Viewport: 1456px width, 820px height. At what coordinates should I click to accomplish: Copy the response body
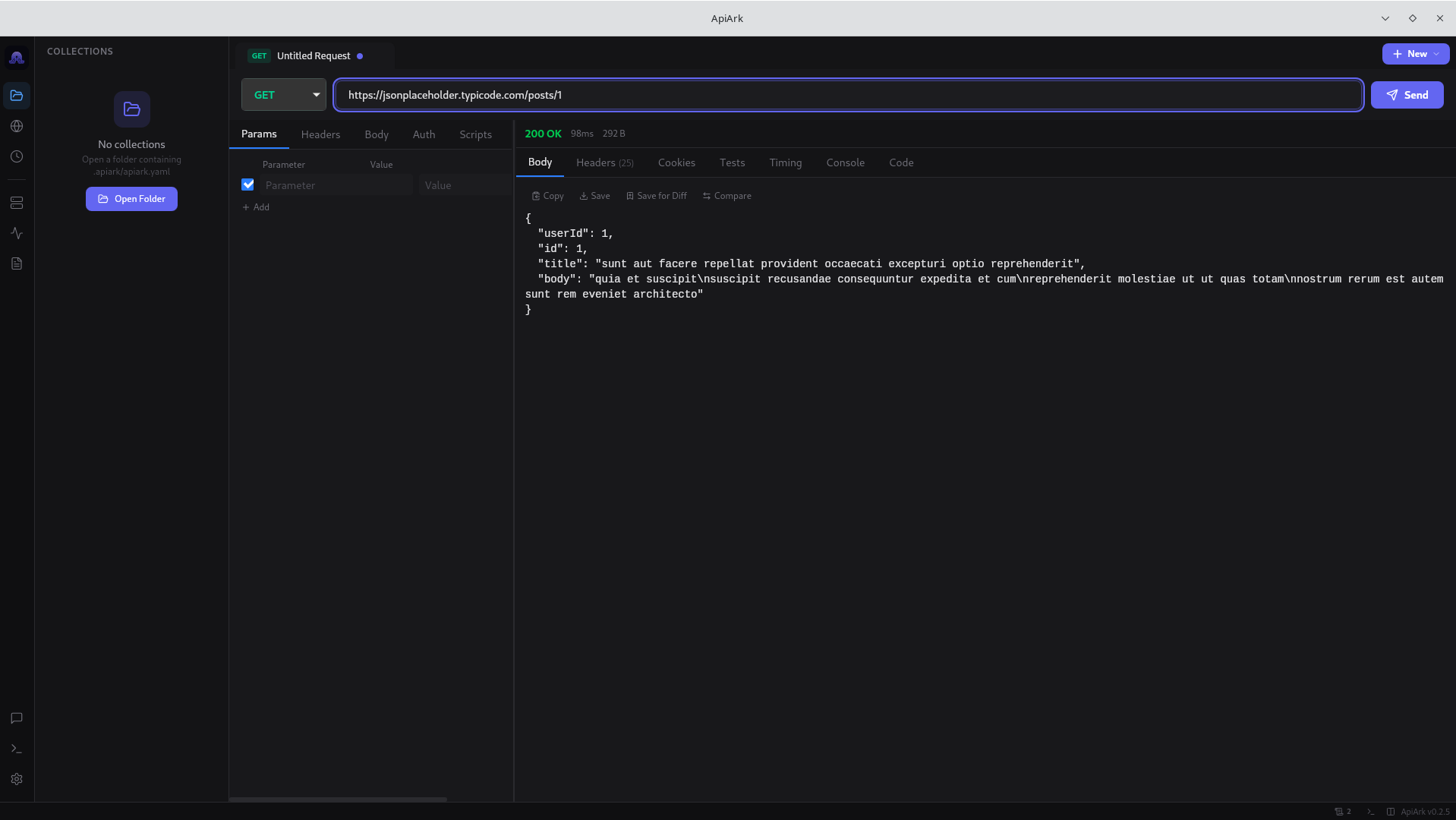[x=547, y=195]
